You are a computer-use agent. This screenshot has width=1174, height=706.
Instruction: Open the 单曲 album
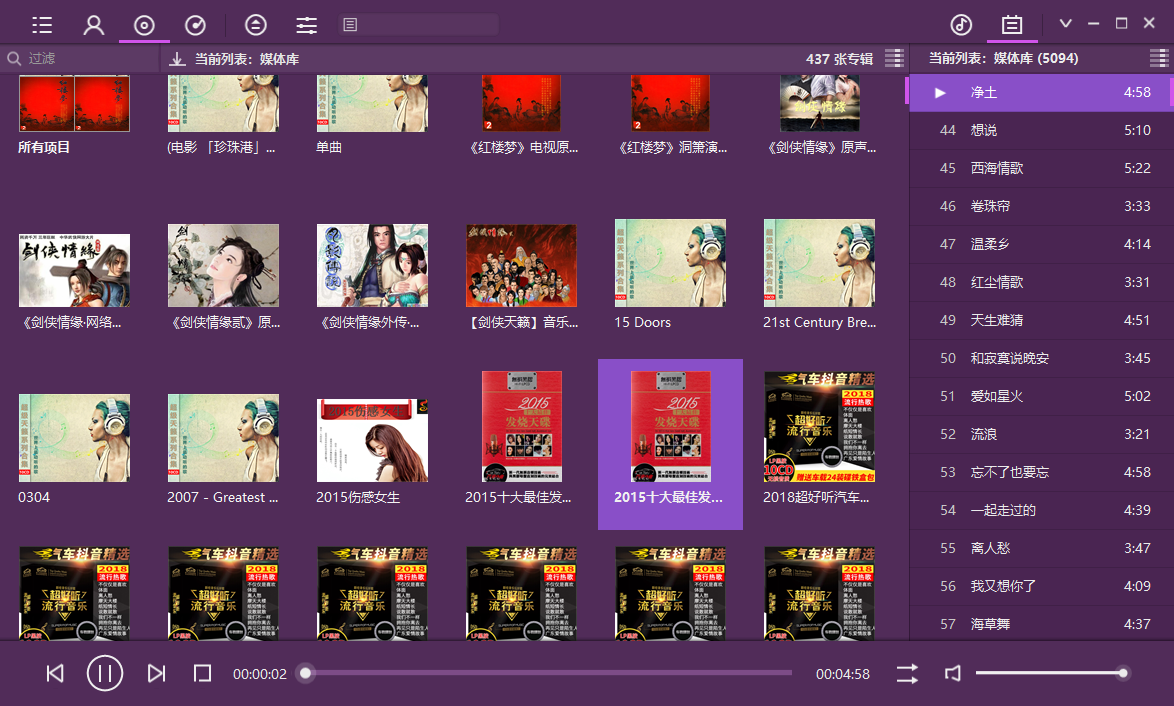pos(372,103)
